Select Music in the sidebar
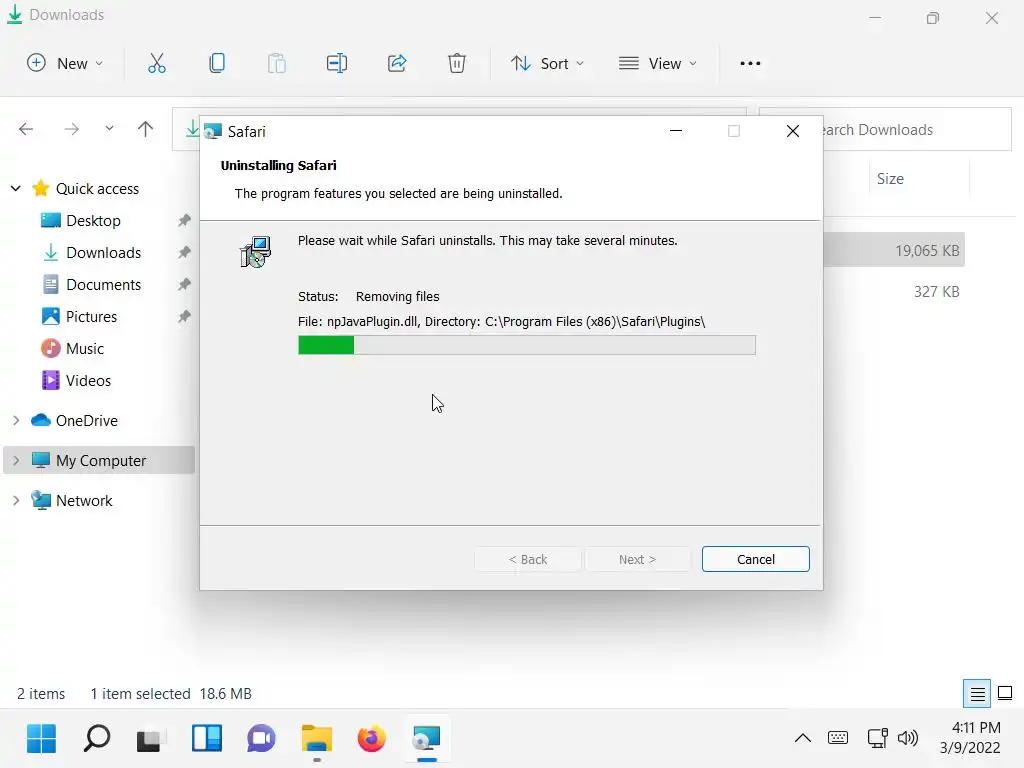1024x768 pixels. coord(85,349)
